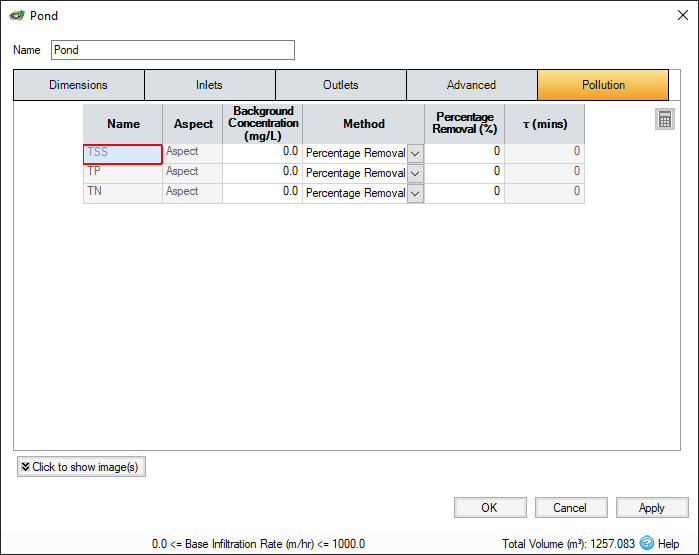The width and height of the screenshot is (699, 555).
Task: Edit Background Concentration for TN
Action: coord(263,193)
